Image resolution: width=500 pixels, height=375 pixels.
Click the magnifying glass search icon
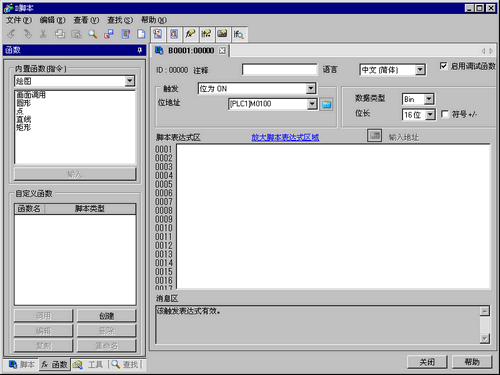[93, 34]
